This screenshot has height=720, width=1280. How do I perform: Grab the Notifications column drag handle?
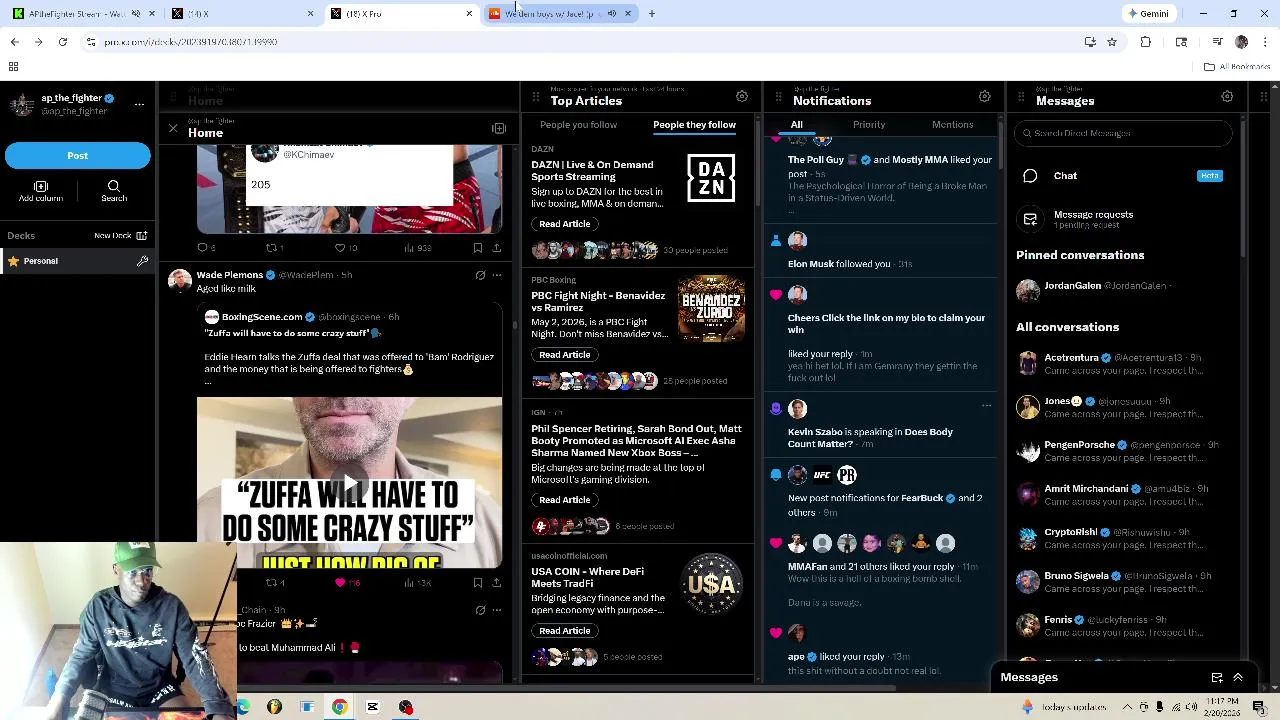(x=779, y=97)
